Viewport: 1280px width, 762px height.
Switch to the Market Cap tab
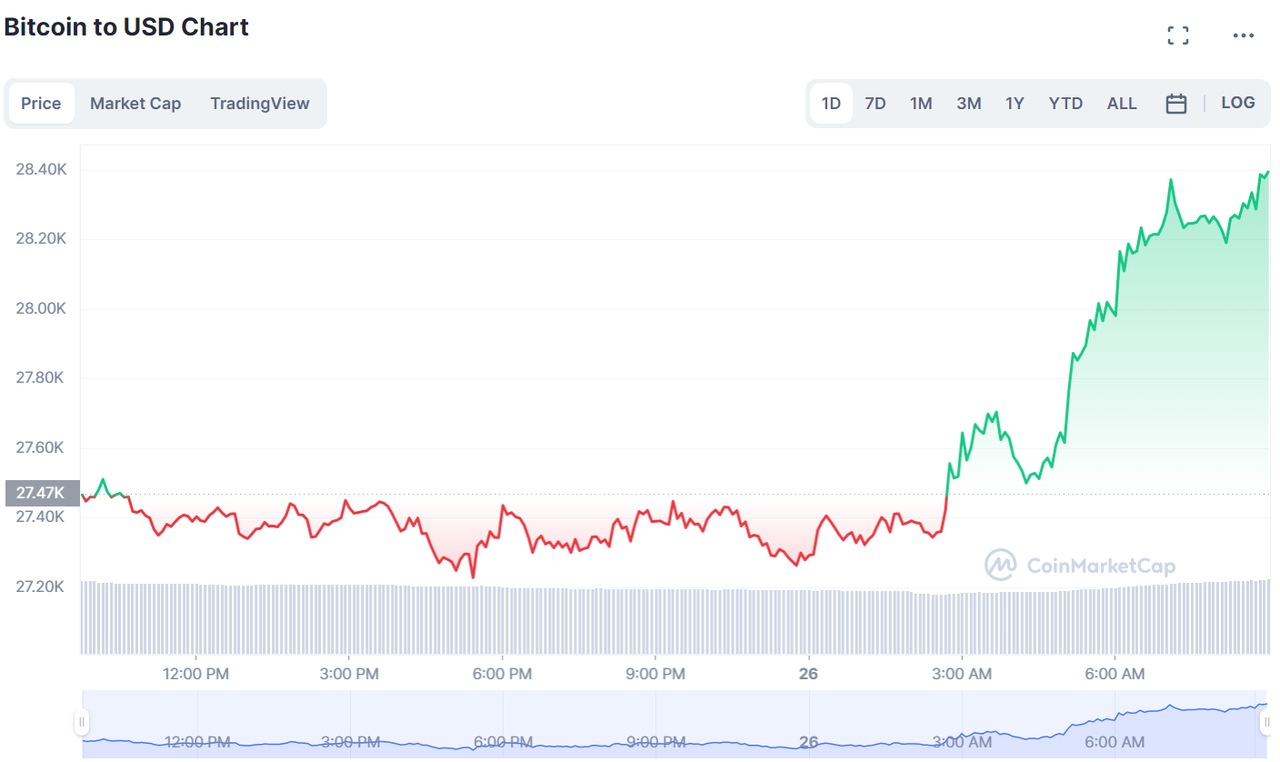coord(135,103)
